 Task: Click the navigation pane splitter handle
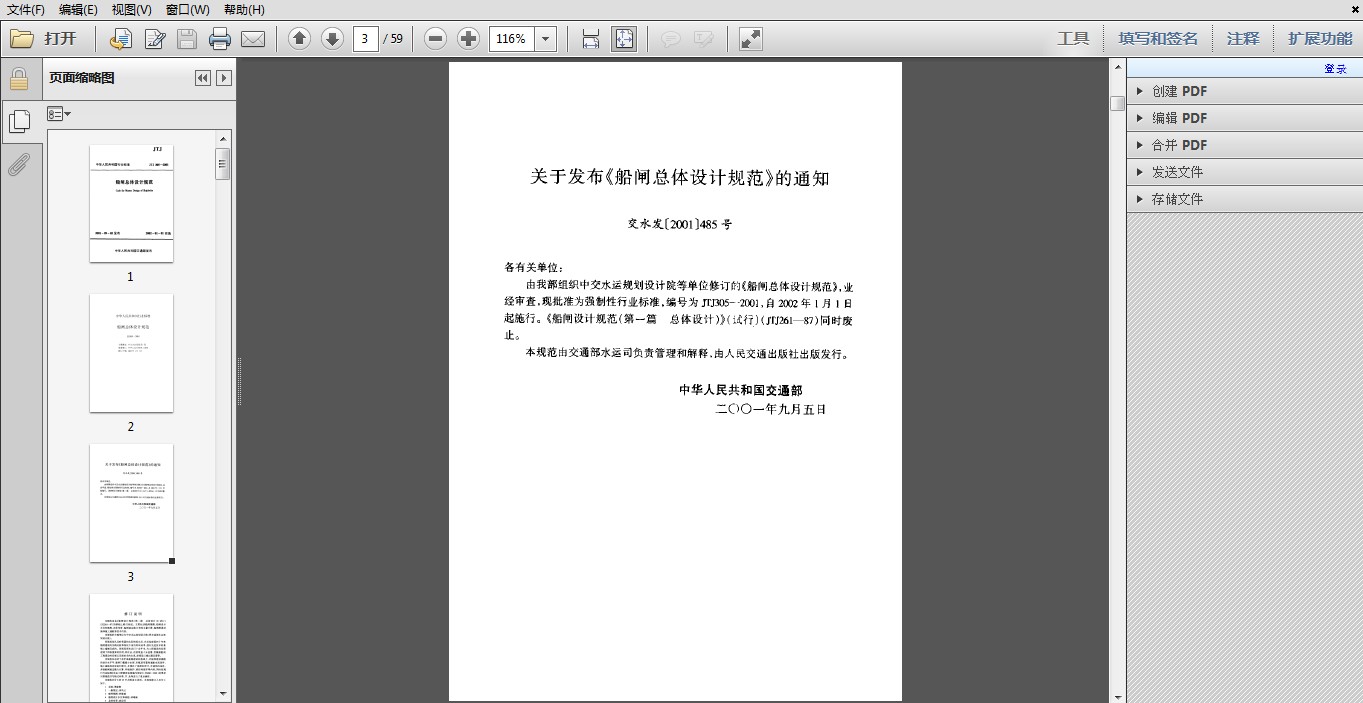[240, 381]
